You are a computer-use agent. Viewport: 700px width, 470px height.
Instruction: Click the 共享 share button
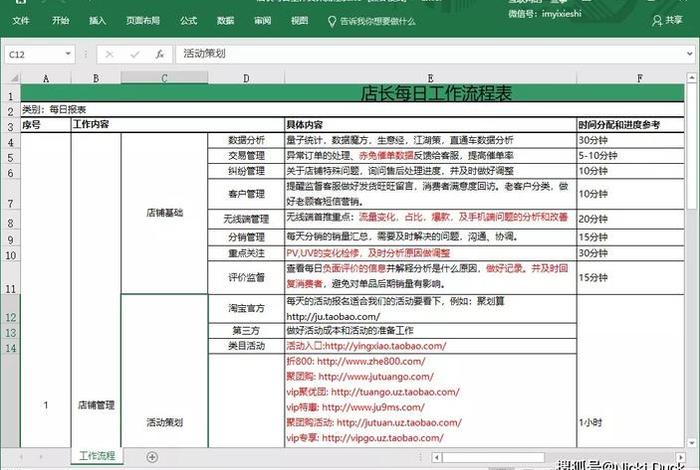pos(667,20)
